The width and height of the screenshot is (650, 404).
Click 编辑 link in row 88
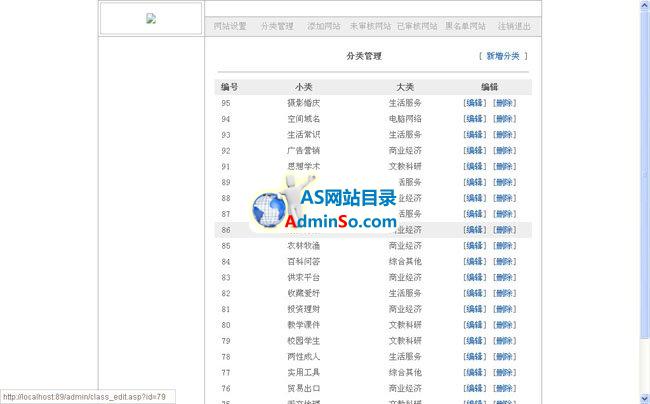[475, 198]
